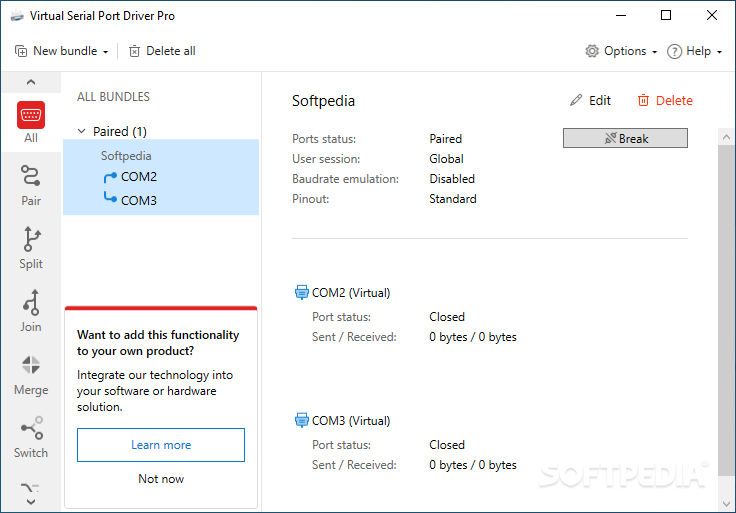
Task: Click the User session value Global
Action: (446, 159)
